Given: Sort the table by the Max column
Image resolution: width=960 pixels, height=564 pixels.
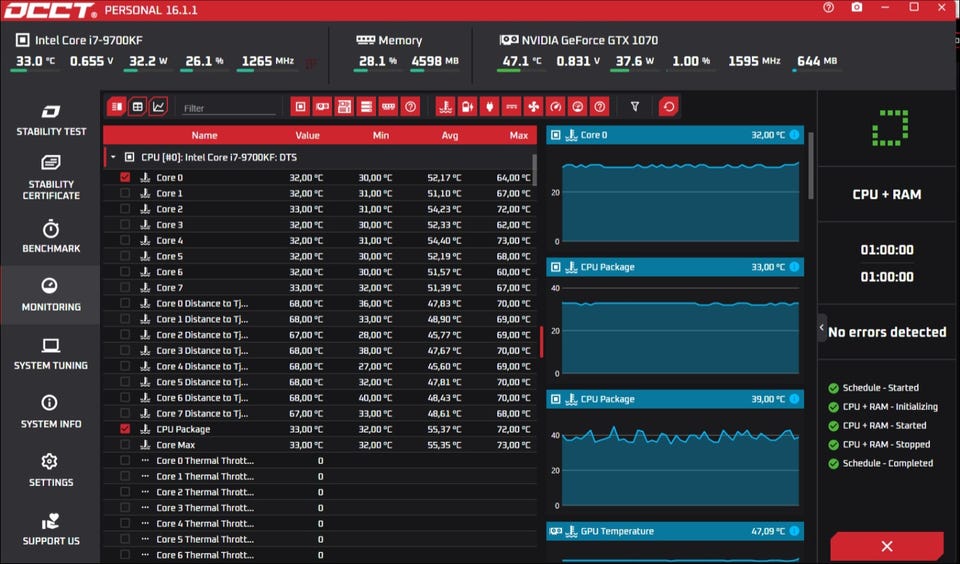Looking at the screenshot, I should tap(518, 135).
